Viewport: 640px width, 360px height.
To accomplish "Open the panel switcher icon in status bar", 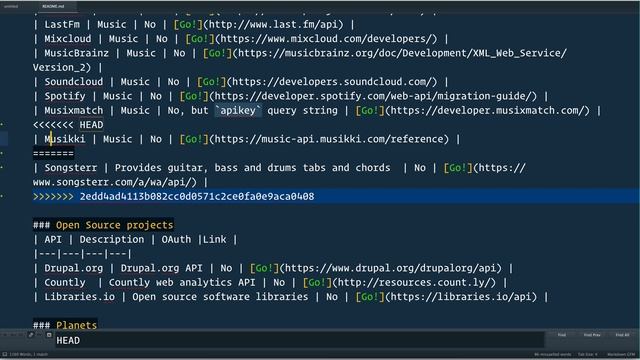I will pyautogui.click(x=4, y=354).
